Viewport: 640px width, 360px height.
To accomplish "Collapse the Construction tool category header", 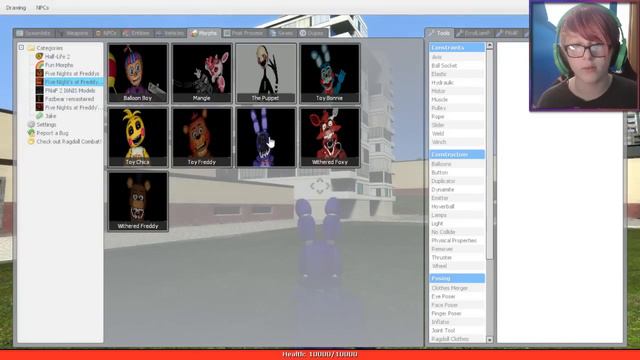I will point(457,154).
